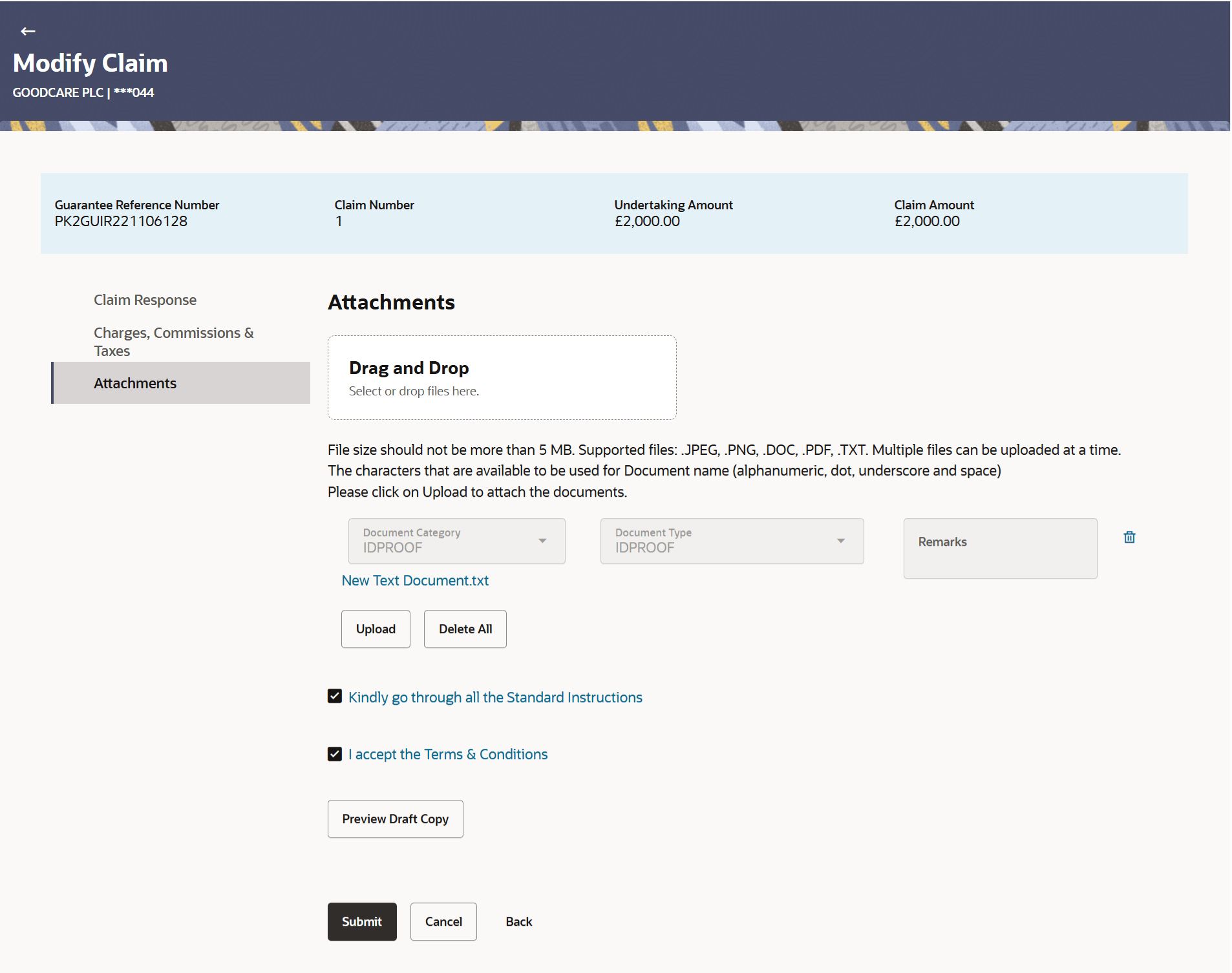Go Back to the previous step

coord(518,921)
